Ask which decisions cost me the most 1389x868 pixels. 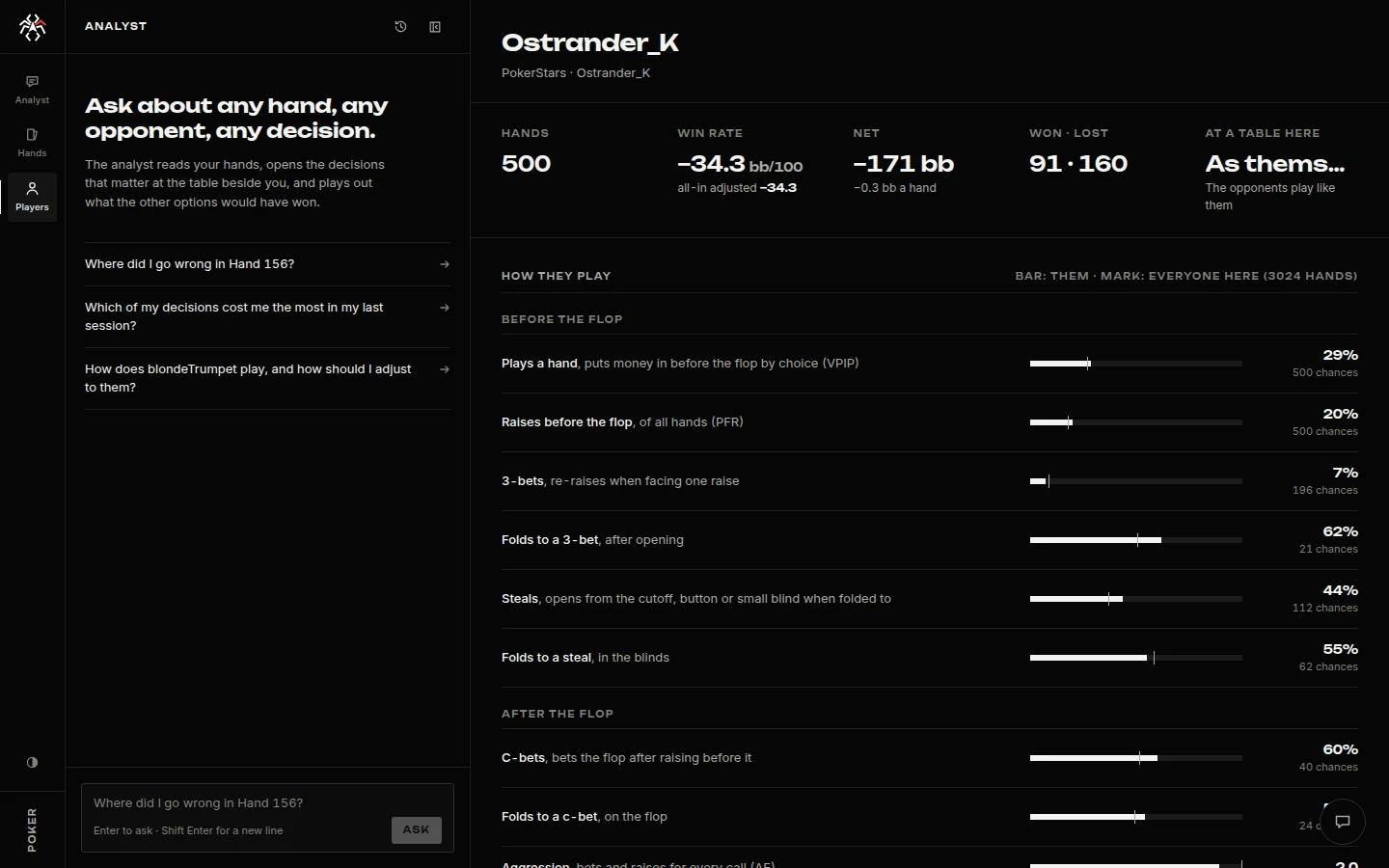tap(267, 316)
